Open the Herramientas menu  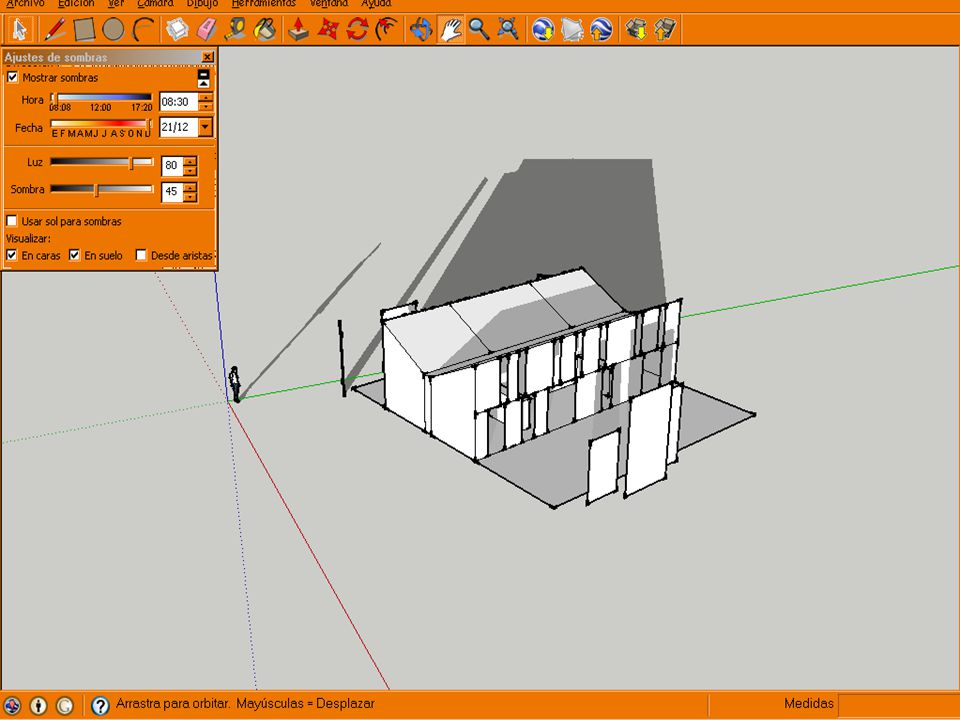[x=264, y=4]
